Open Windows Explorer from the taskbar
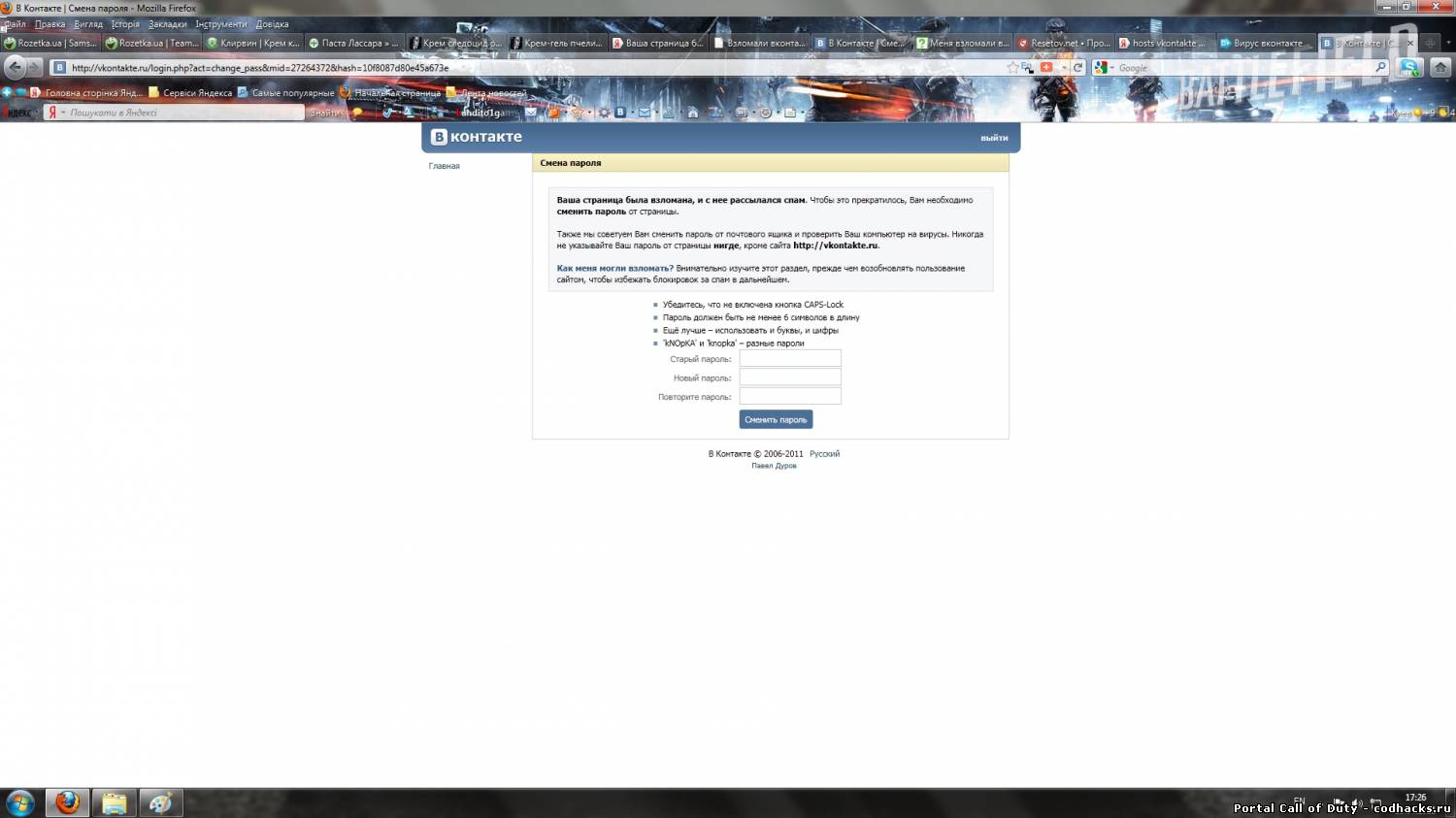Screen dimensions: 1456x818 (x=114, y=803)
